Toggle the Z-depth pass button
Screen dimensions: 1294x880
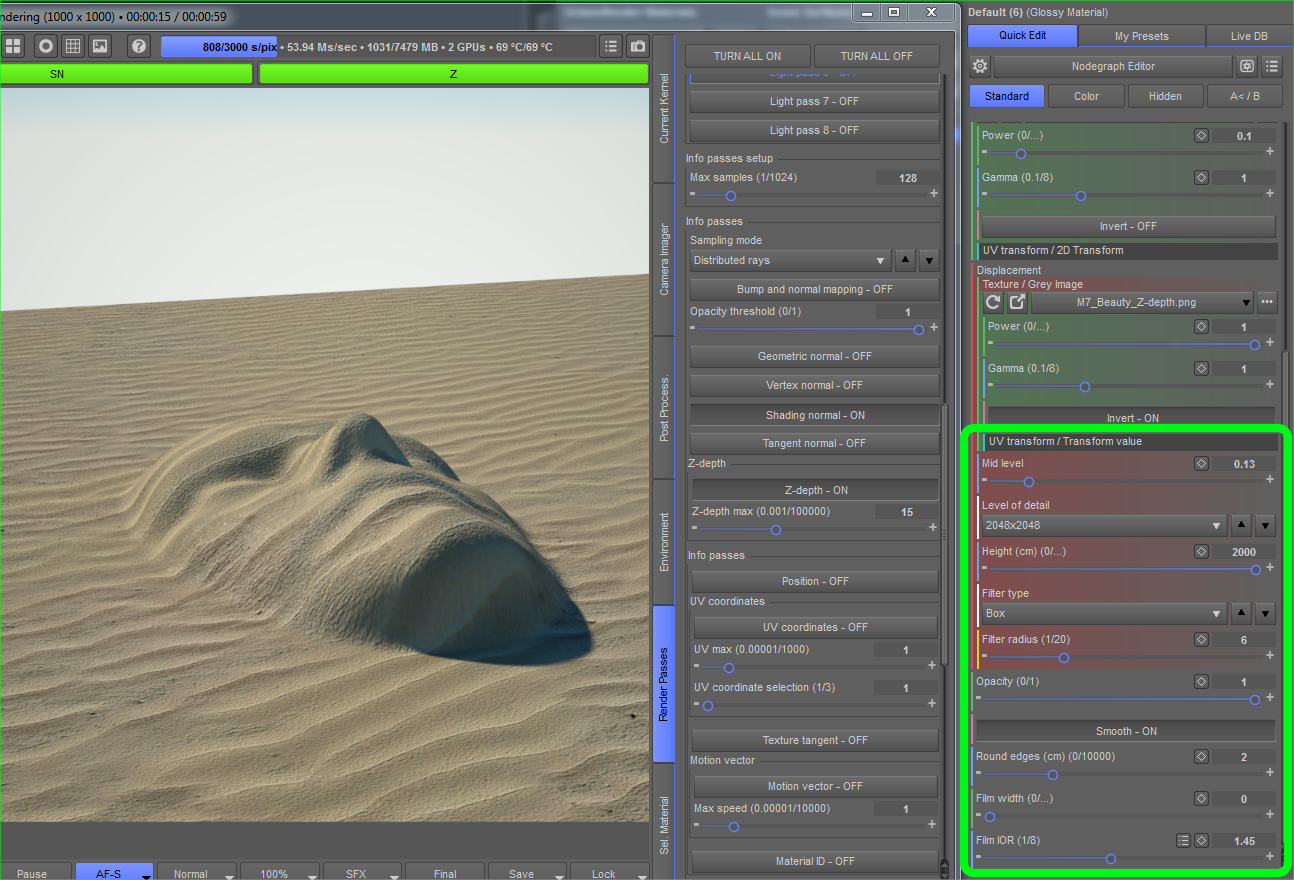(814, 490)
